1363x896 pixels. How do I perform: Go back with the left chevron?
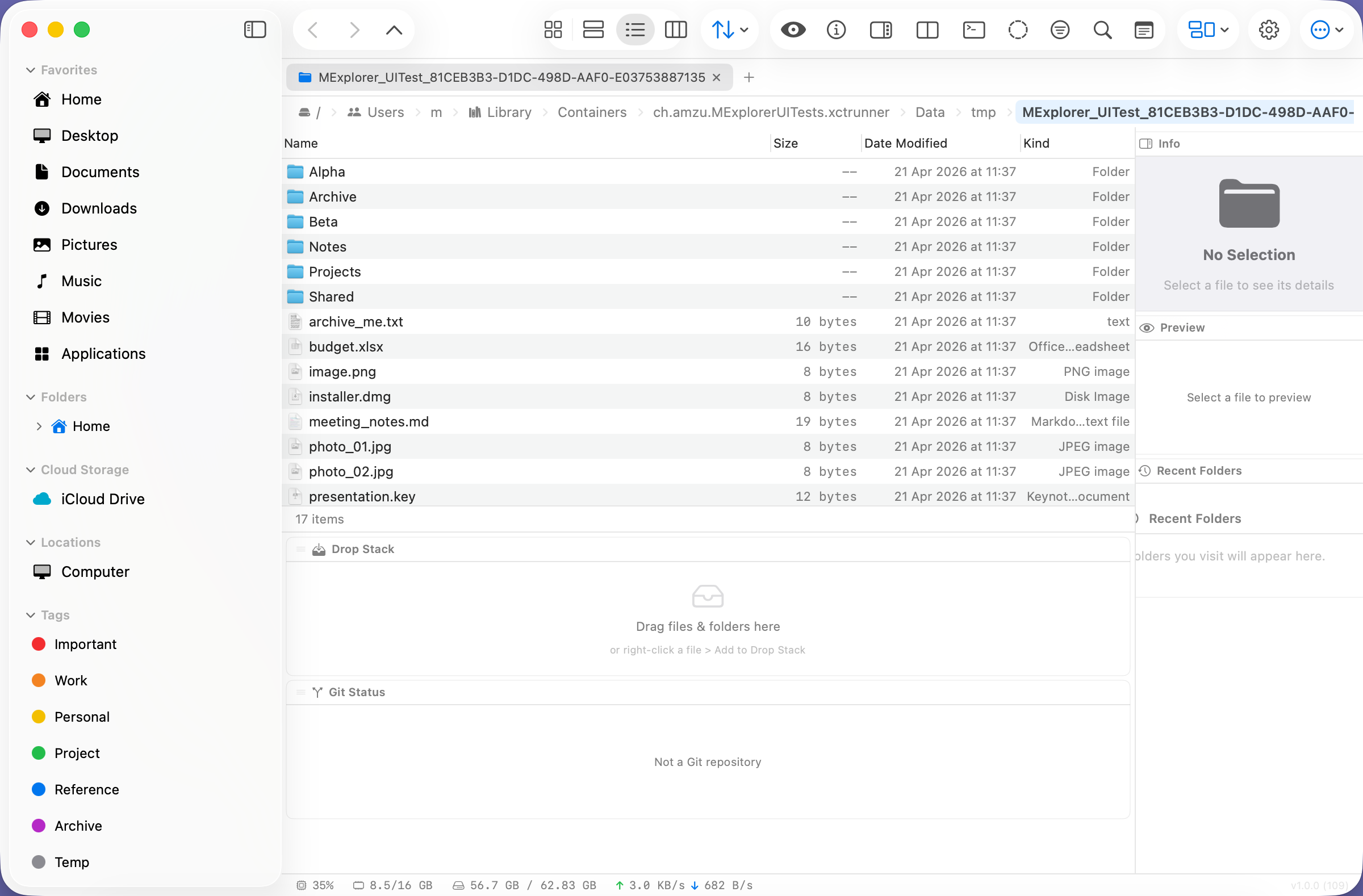tap(313, 30)
